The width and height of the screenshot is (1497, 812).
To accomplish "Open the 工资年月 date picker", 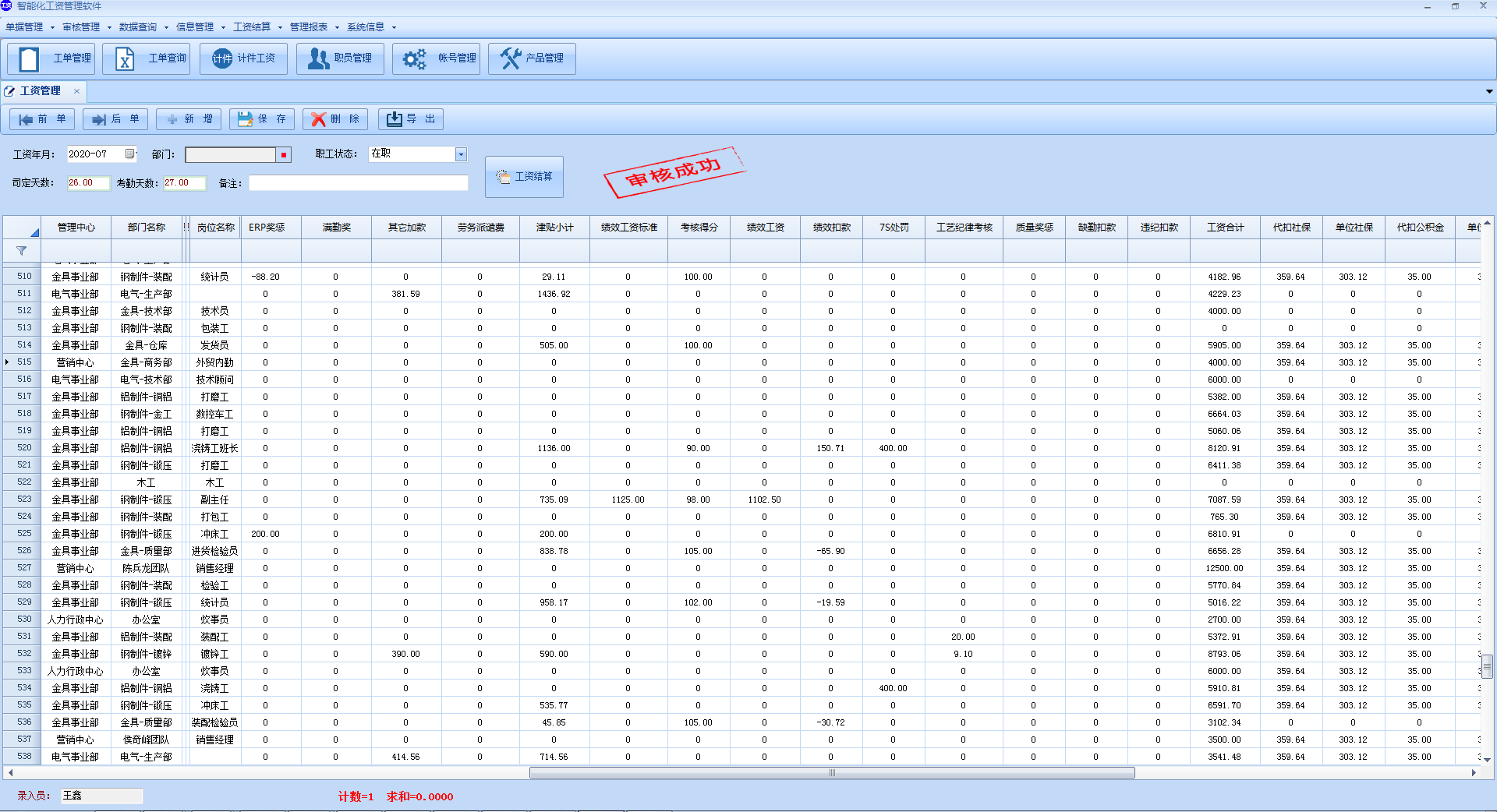I will coord(130,154).
